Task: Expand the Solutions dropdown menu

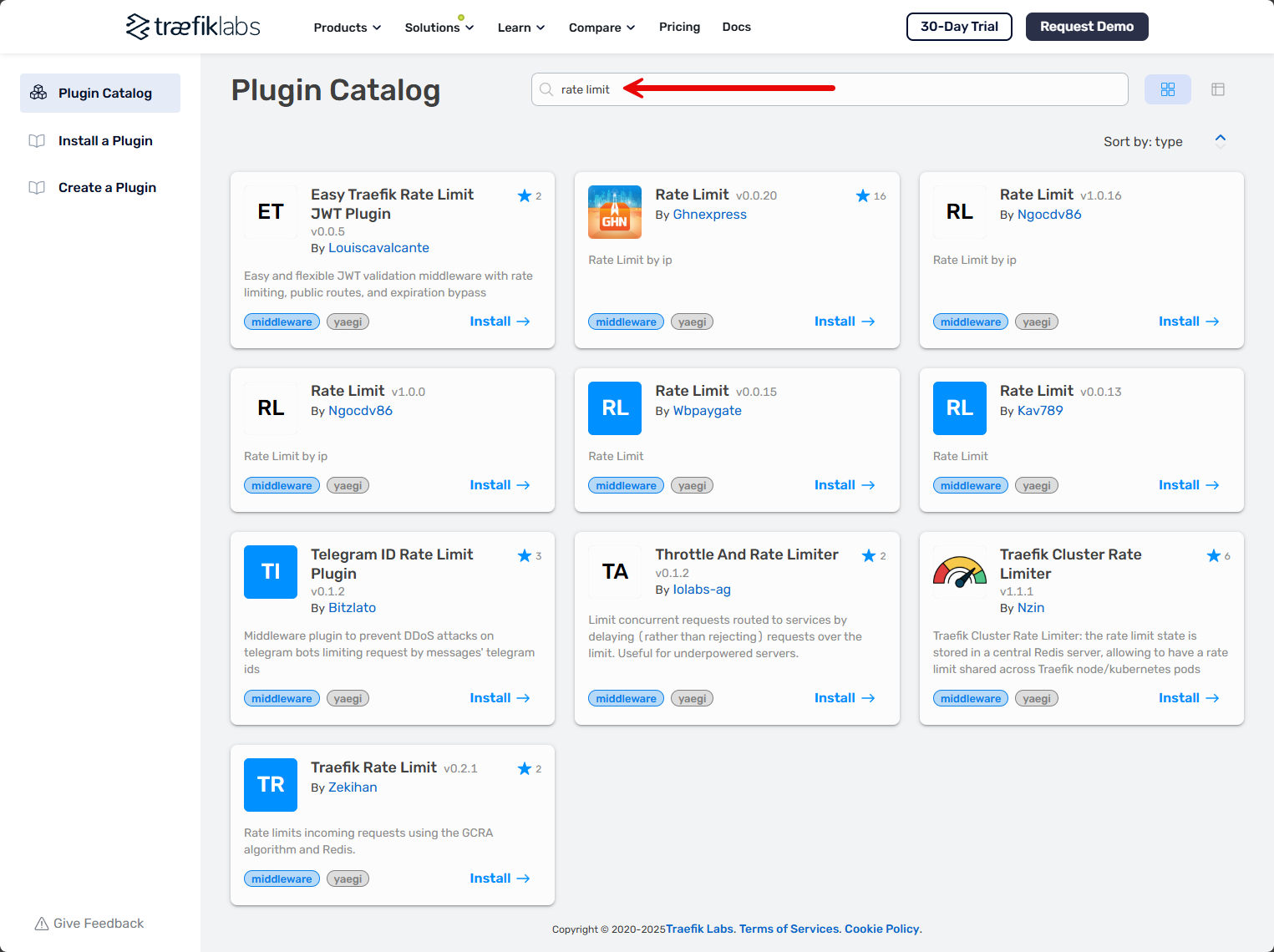Action: [439, 28]
